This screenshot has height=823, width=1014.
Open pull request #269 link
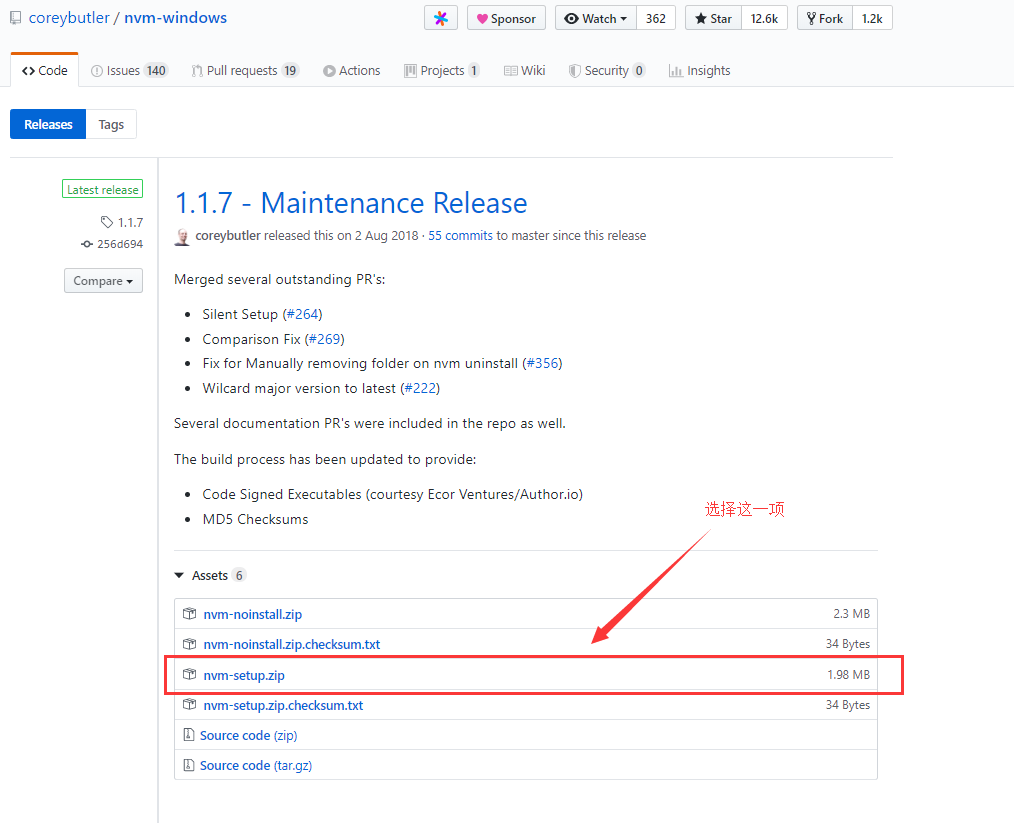tap(325, 339)
